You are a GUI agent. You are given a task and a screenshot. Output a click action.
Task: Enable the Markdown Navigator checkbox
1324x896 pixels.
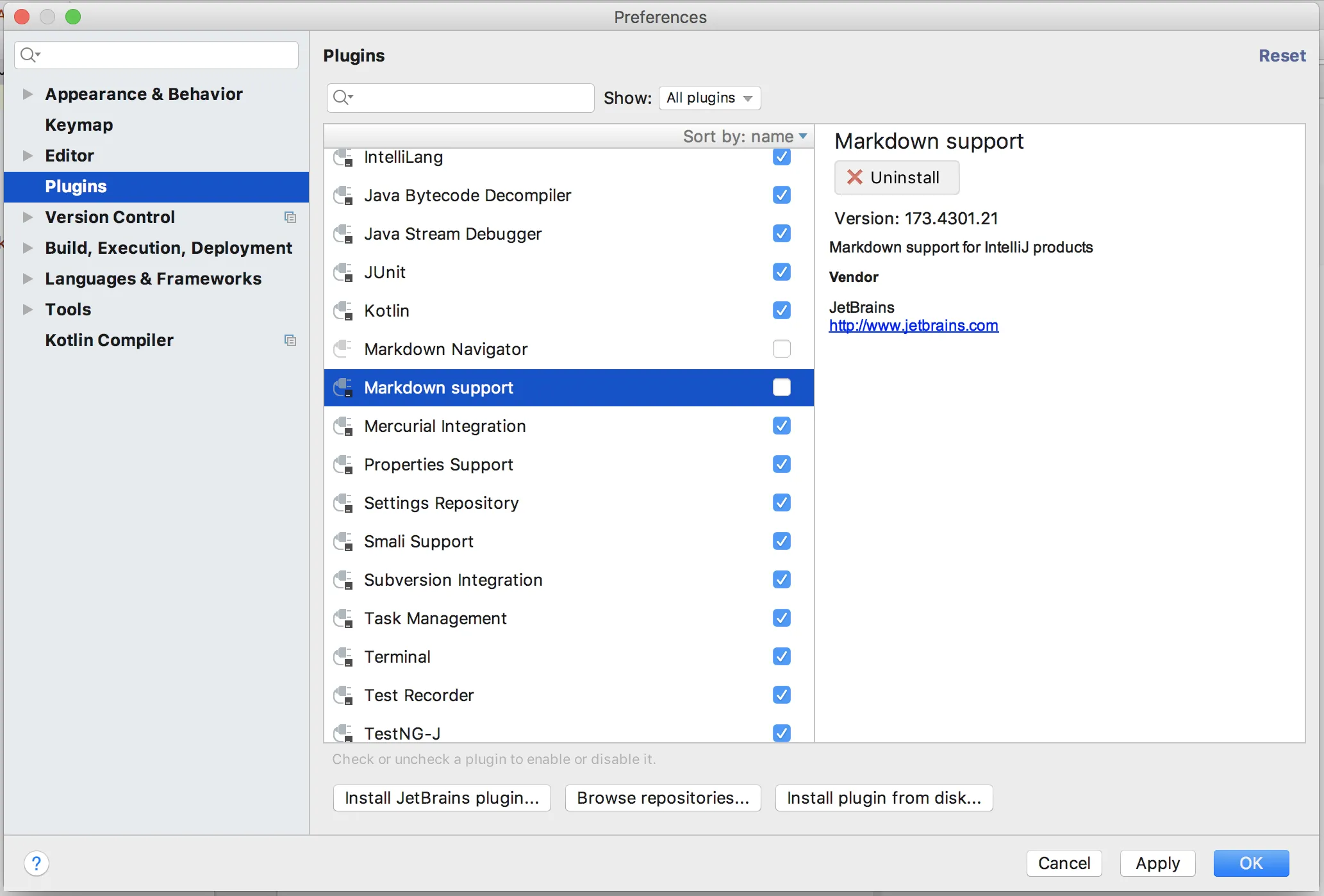[x=781, y=349]
